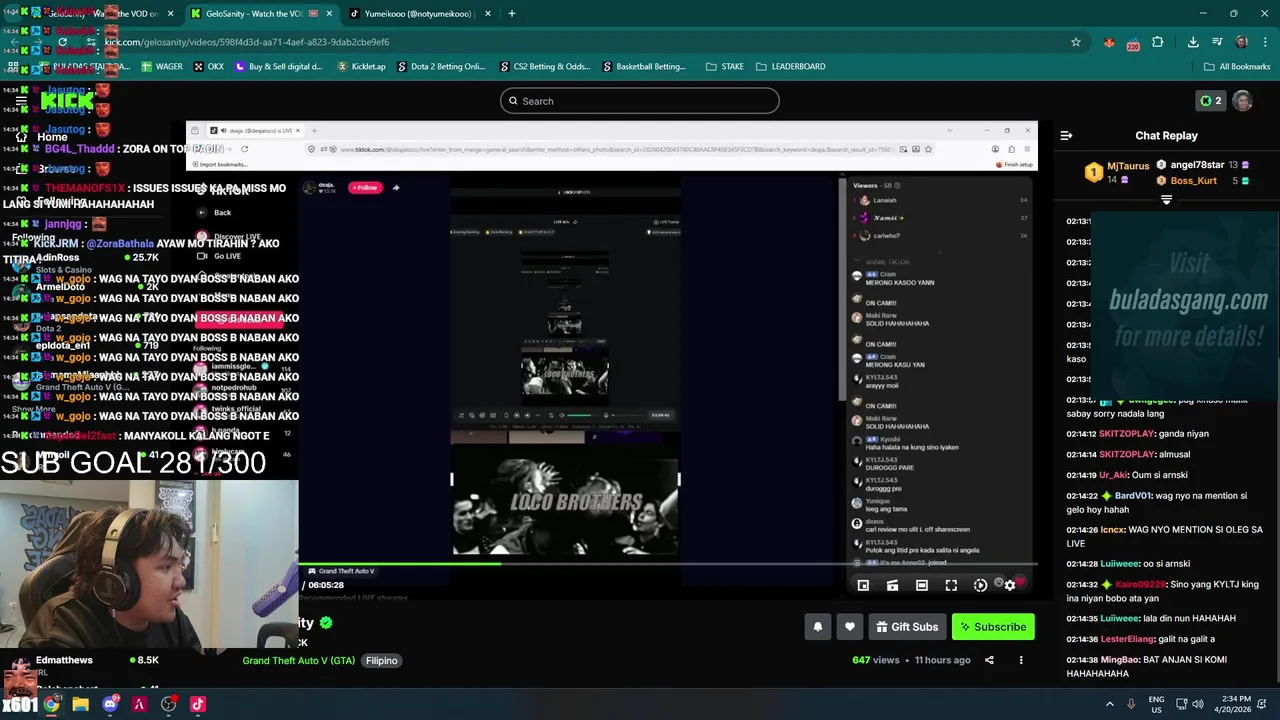Open Basketball Betting bookmark
This screenshot has width=1280, height=720.
(644, 67)
